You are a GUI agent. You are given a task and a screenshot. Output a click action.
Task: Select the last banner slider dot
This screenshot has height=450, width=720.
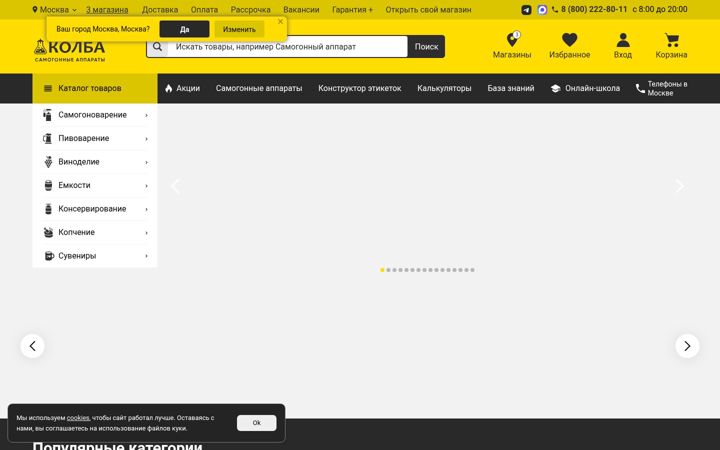click(472, 270)
